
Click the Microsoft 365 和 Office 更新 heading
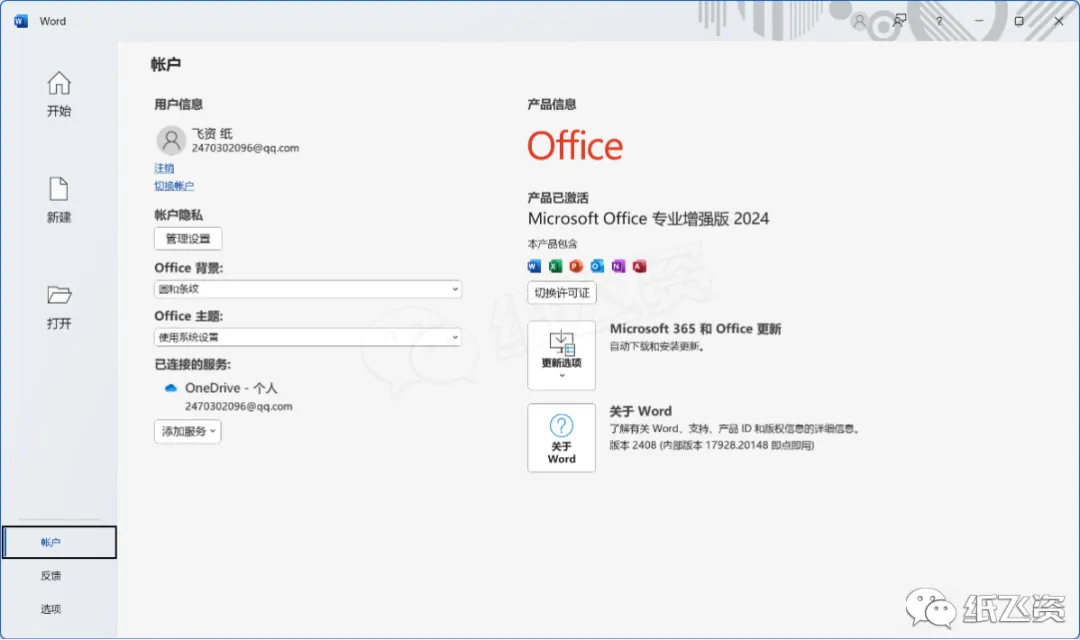coord(696,329)
